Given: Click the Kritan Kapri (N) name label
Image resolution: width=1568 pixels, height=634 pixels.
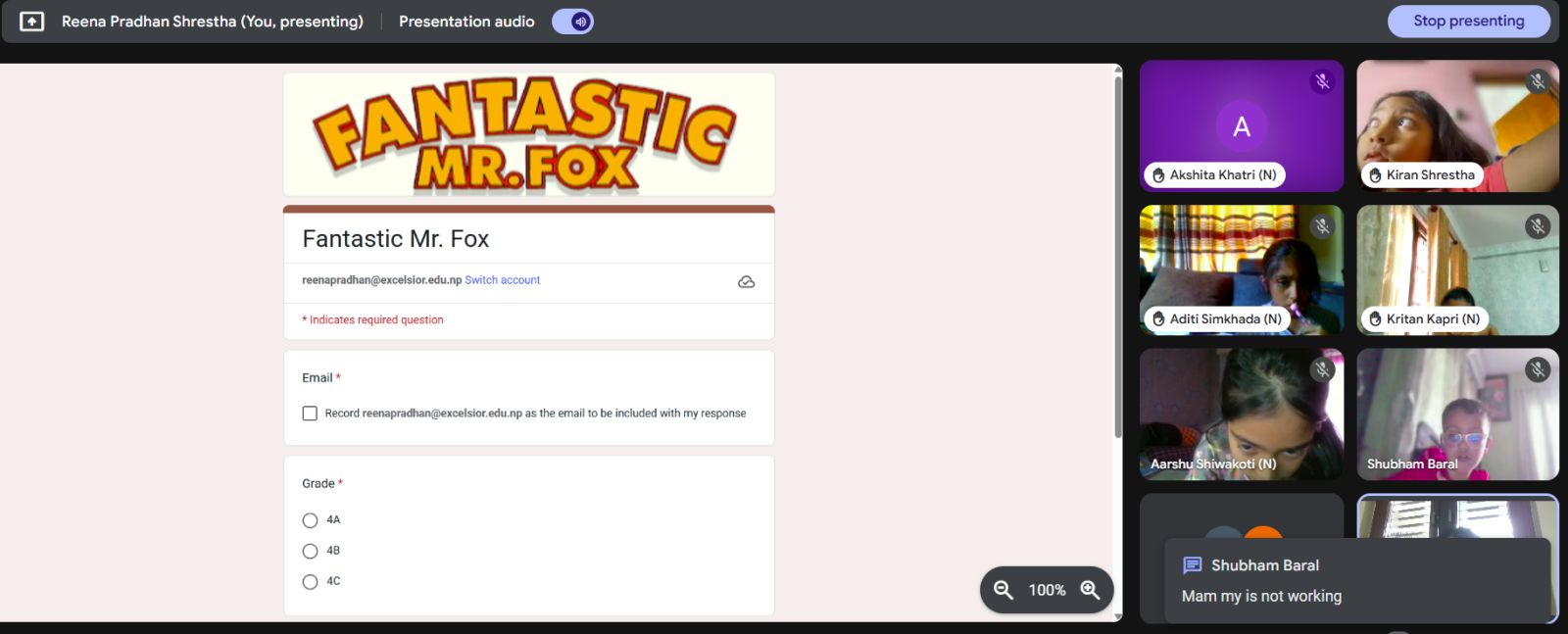Looking at the screenshot, I should 1433,319.
